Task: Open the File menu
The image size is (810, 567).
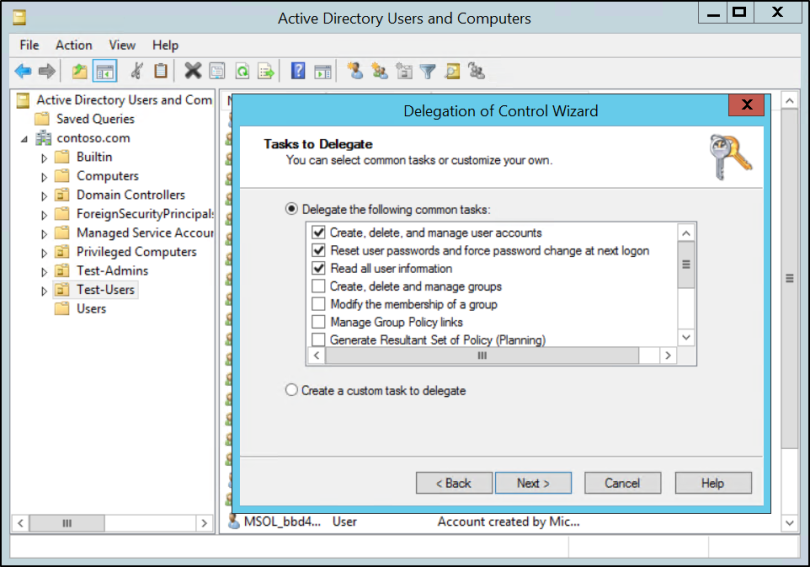Action: click(x=29, y=45)
